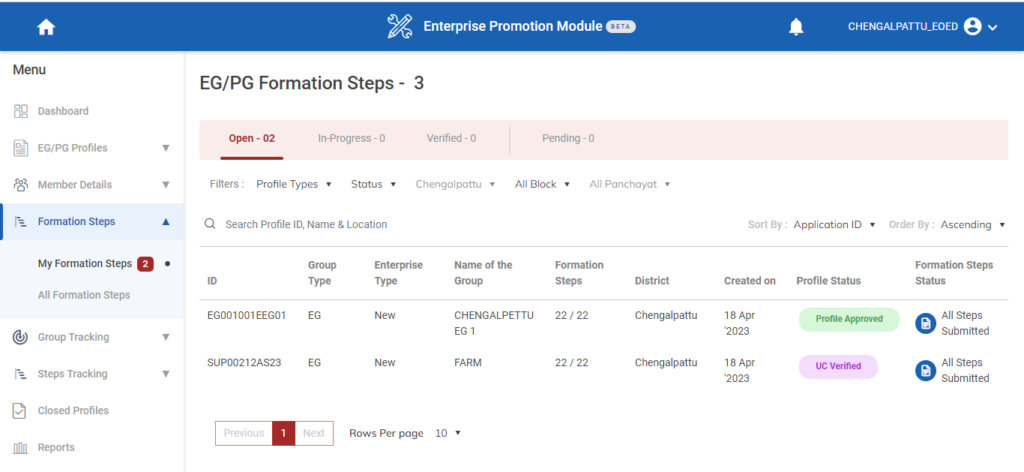Open the Rows Per page dropdown
Image resolution: width=1024 pixels, height=472 pixels.
[x=448, y=433]
